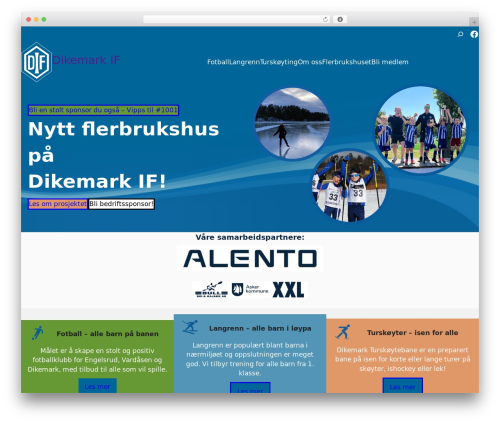
Task: Click the browser download icon
Action: [340, 20]
